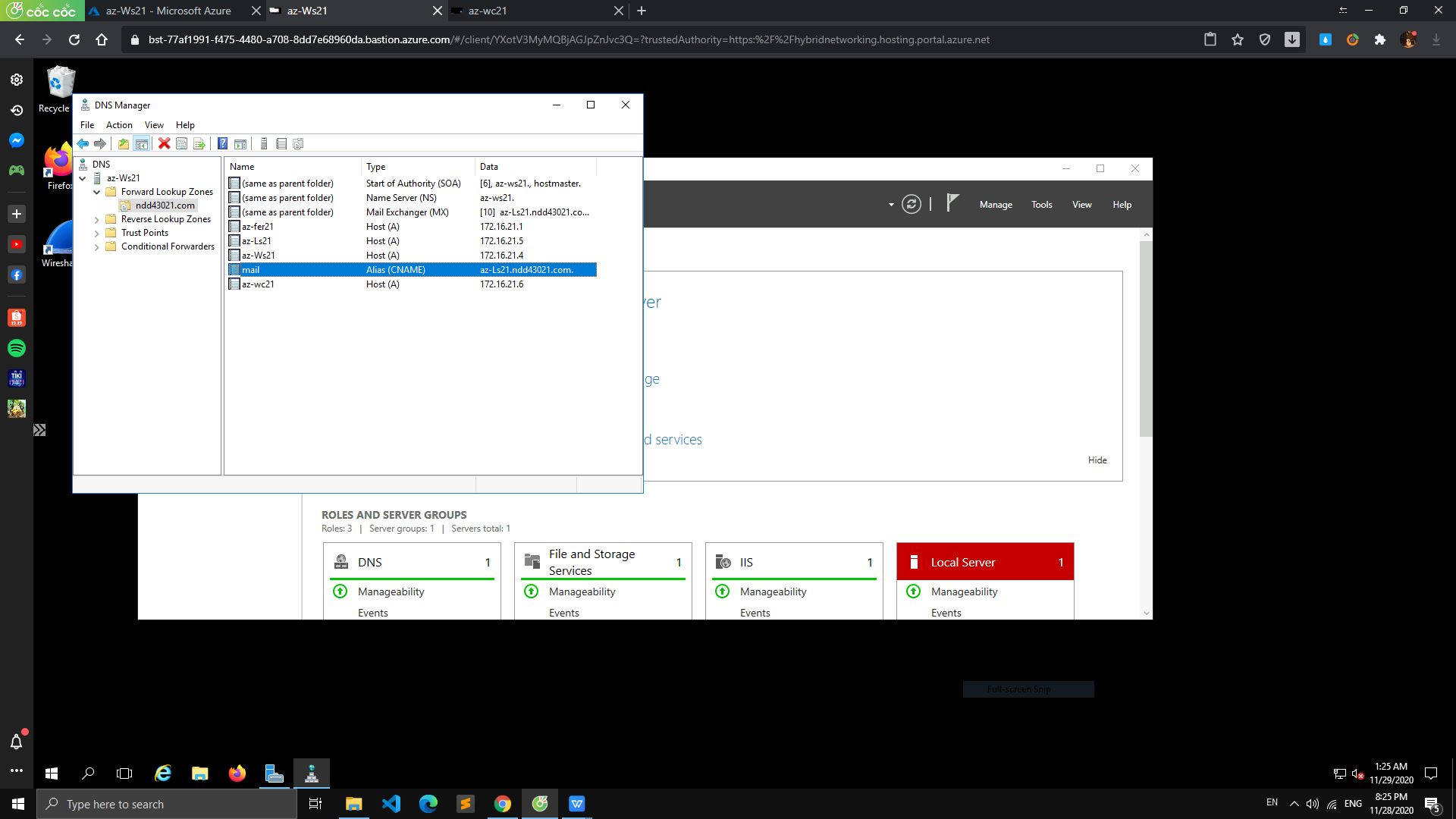Click the blue Back arrow in DNS Manager
This screenshot has width=1456, height=819.
point(83,143)
